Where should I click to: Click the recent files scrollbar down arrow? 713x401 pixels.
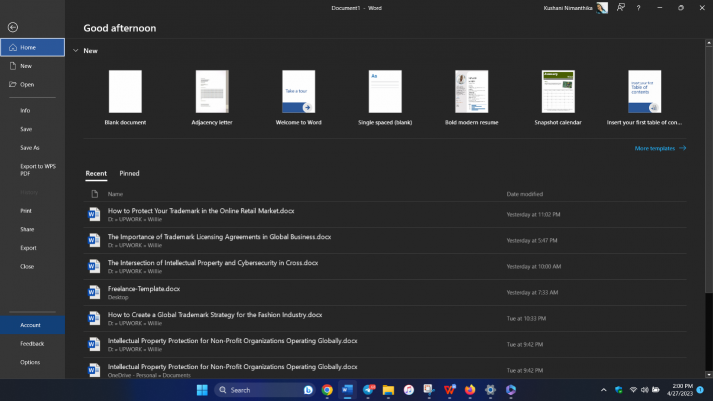click(x=708, y=375)
